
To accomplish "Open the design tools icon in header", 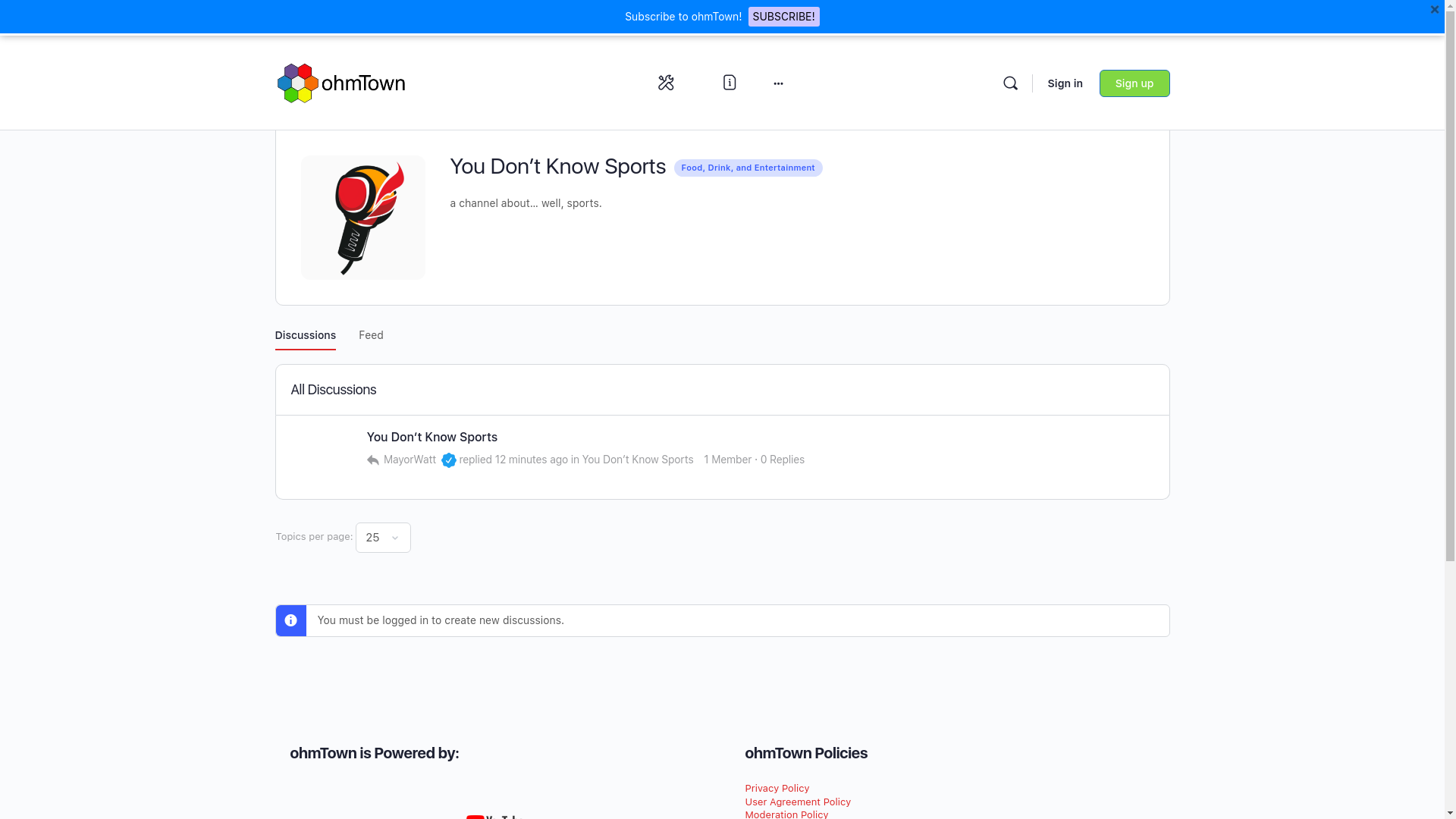I will click(x=666, y=83).
